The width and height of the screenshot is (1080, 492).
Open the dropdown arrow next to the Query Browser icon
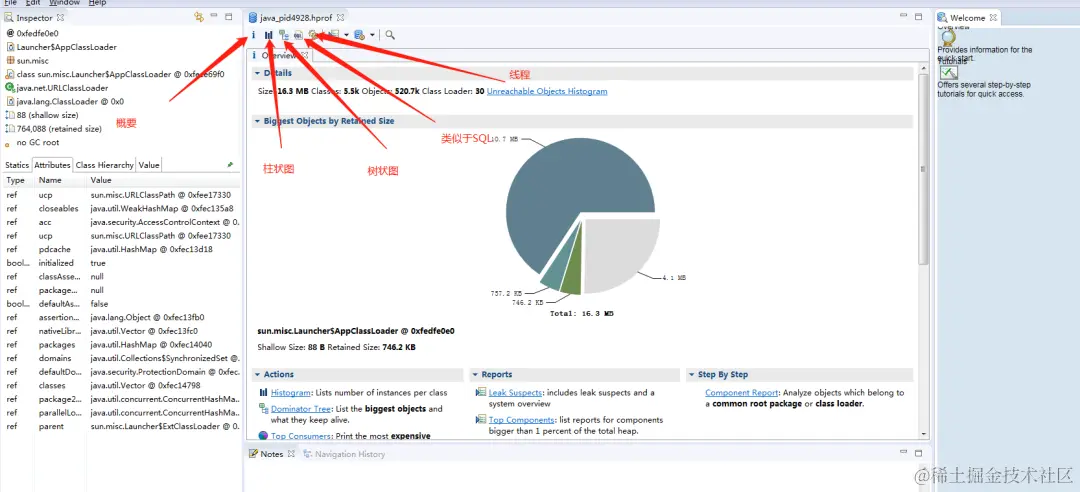pyautogui.click(x=372, y=34)
